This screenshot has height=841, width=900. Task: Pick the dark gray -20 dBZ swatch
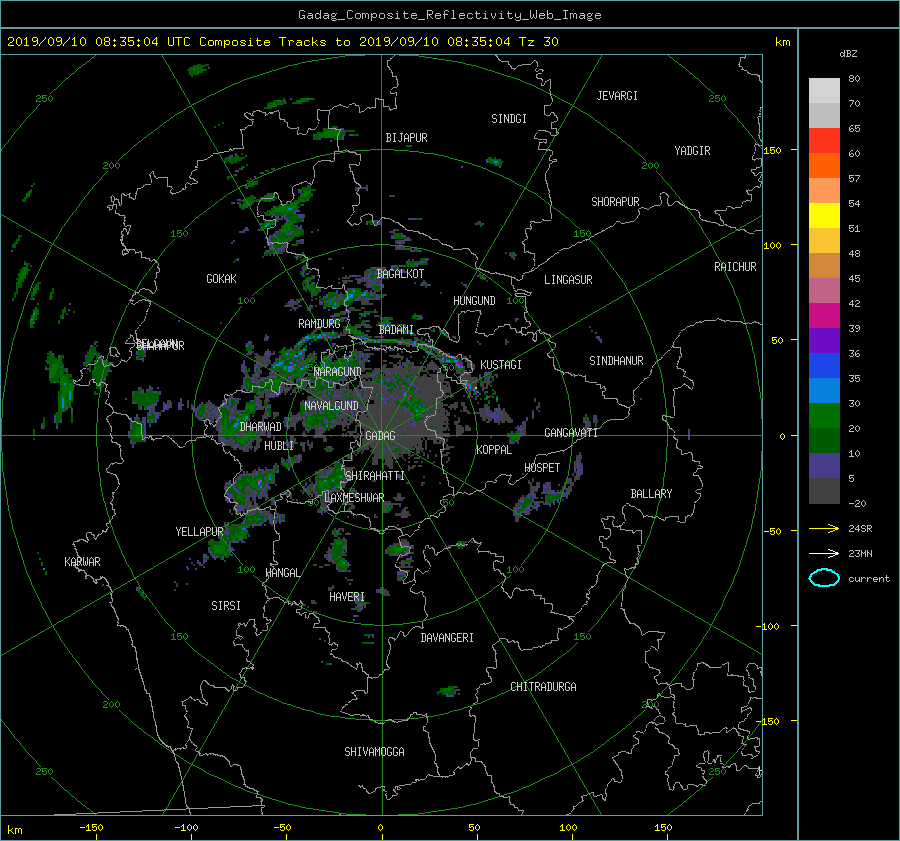coord(824,491)
